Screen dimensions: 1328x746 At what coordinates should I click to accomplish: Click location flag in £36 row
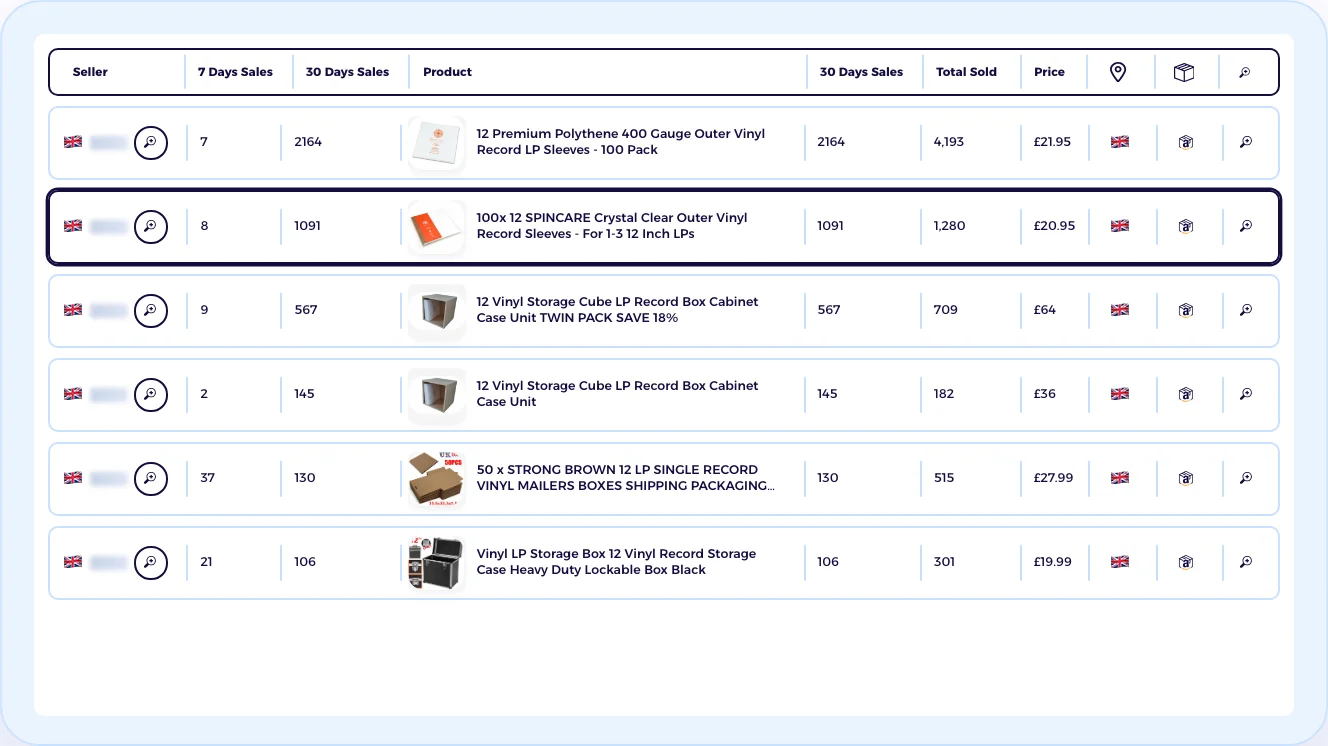[1120, 394]
